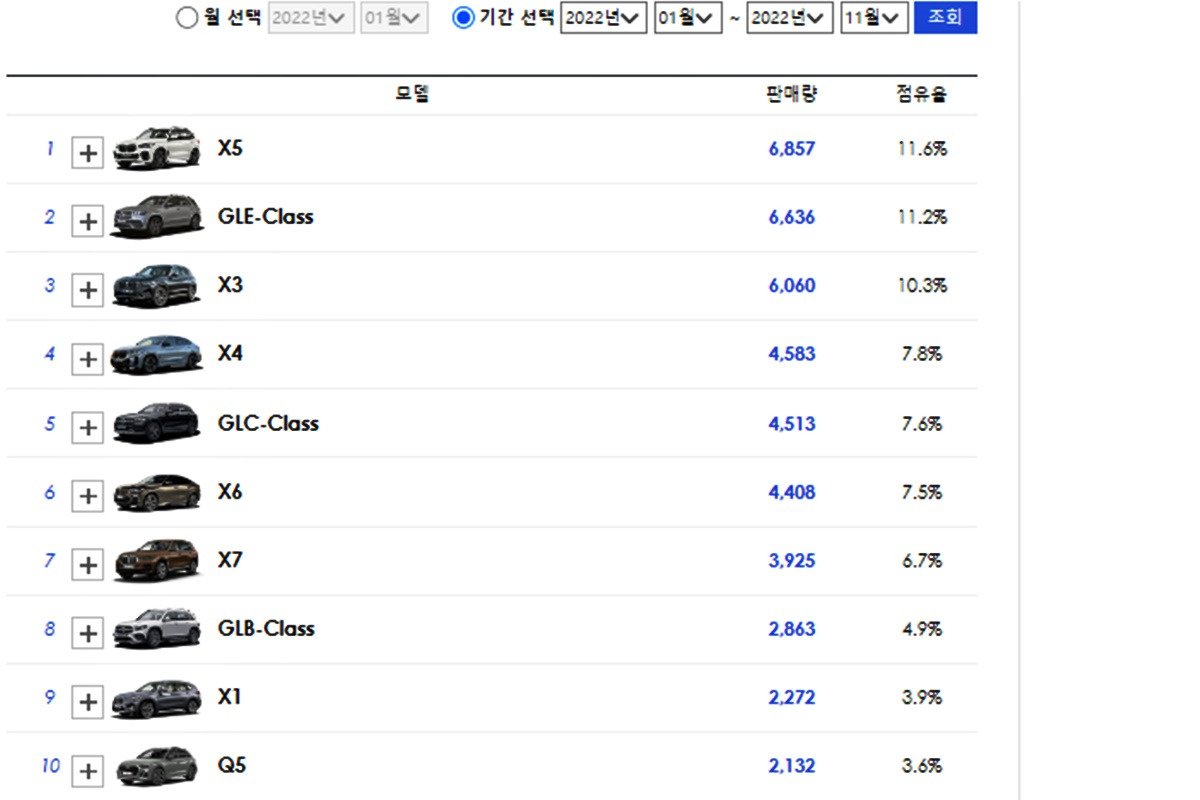Screen dimensions: 1200x800
Task: Click the sales figure 3,925
Action: tap(792, 560)
